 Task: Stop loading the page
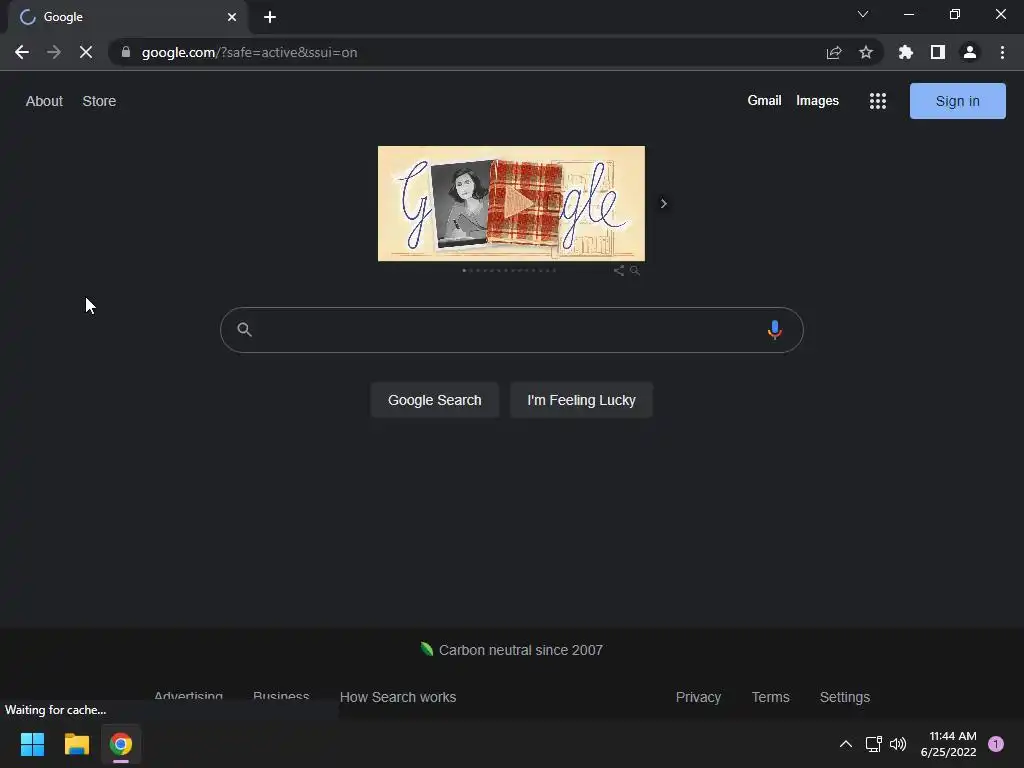86,52
